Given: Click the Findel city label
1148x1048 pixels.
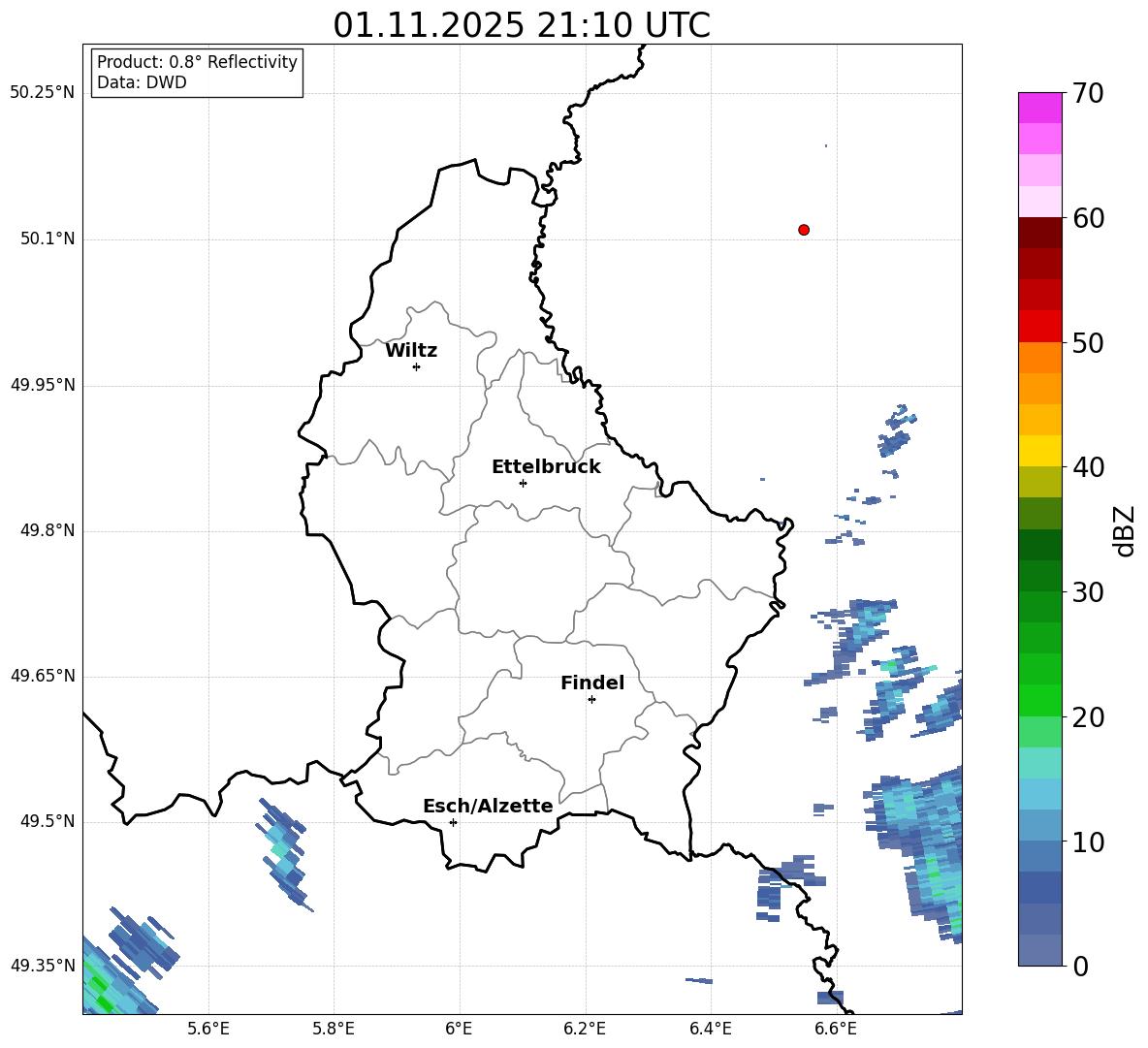Looking at the screenshot, I should coord(592,683).
